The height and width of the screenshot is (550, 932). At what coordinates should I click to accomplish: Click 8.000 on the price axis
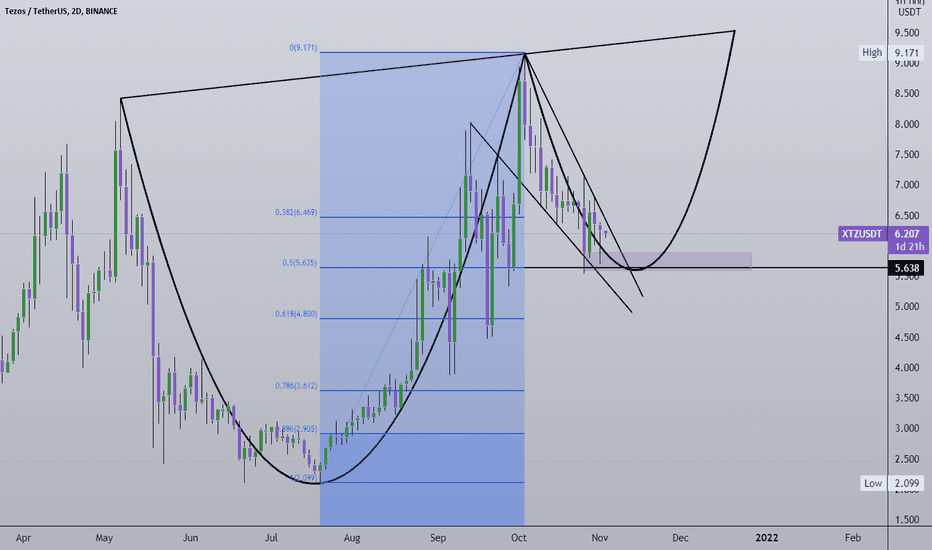pyautogui.click(x=907, y=124)
